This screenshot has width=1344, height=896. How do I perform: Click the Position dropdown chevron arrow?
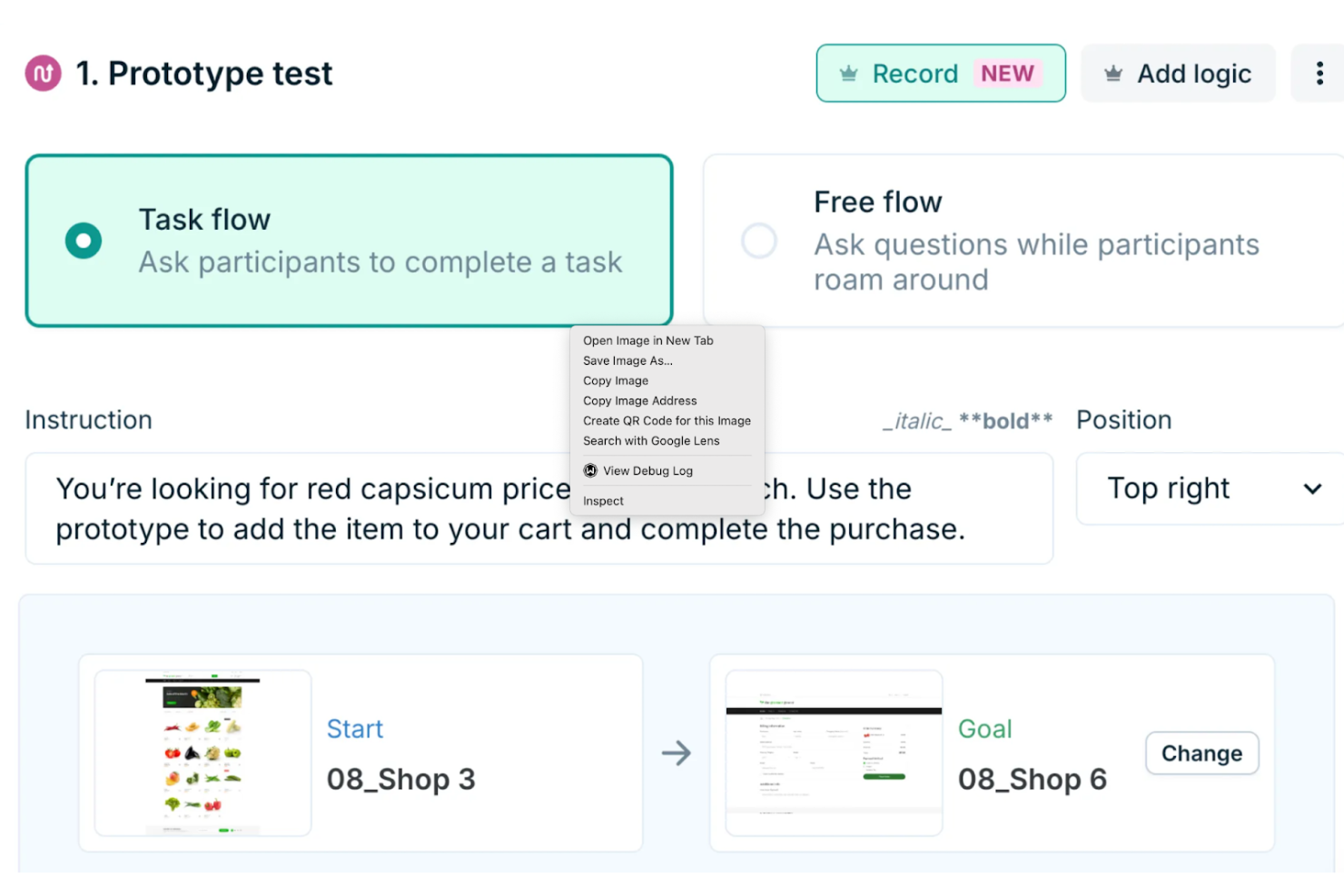tap(1312, 488)
